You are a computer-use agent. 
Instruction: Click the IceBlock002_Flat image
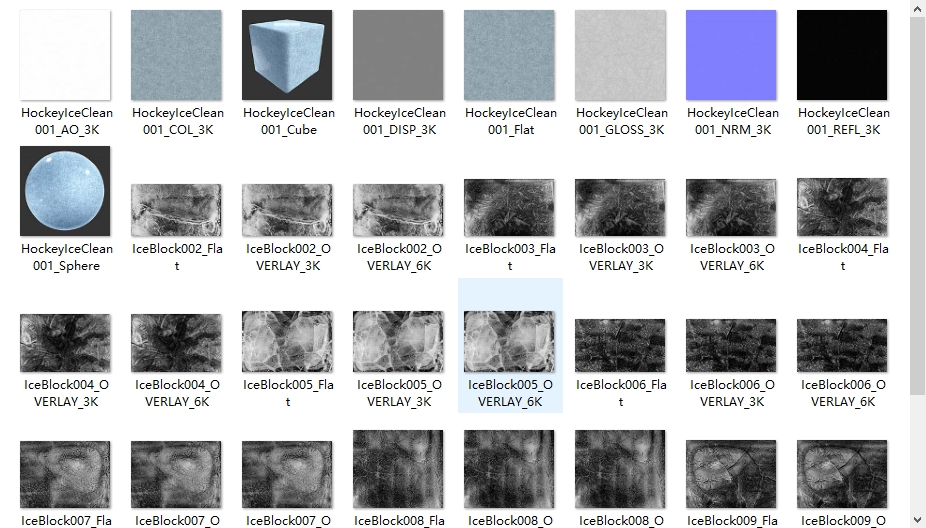177,208
